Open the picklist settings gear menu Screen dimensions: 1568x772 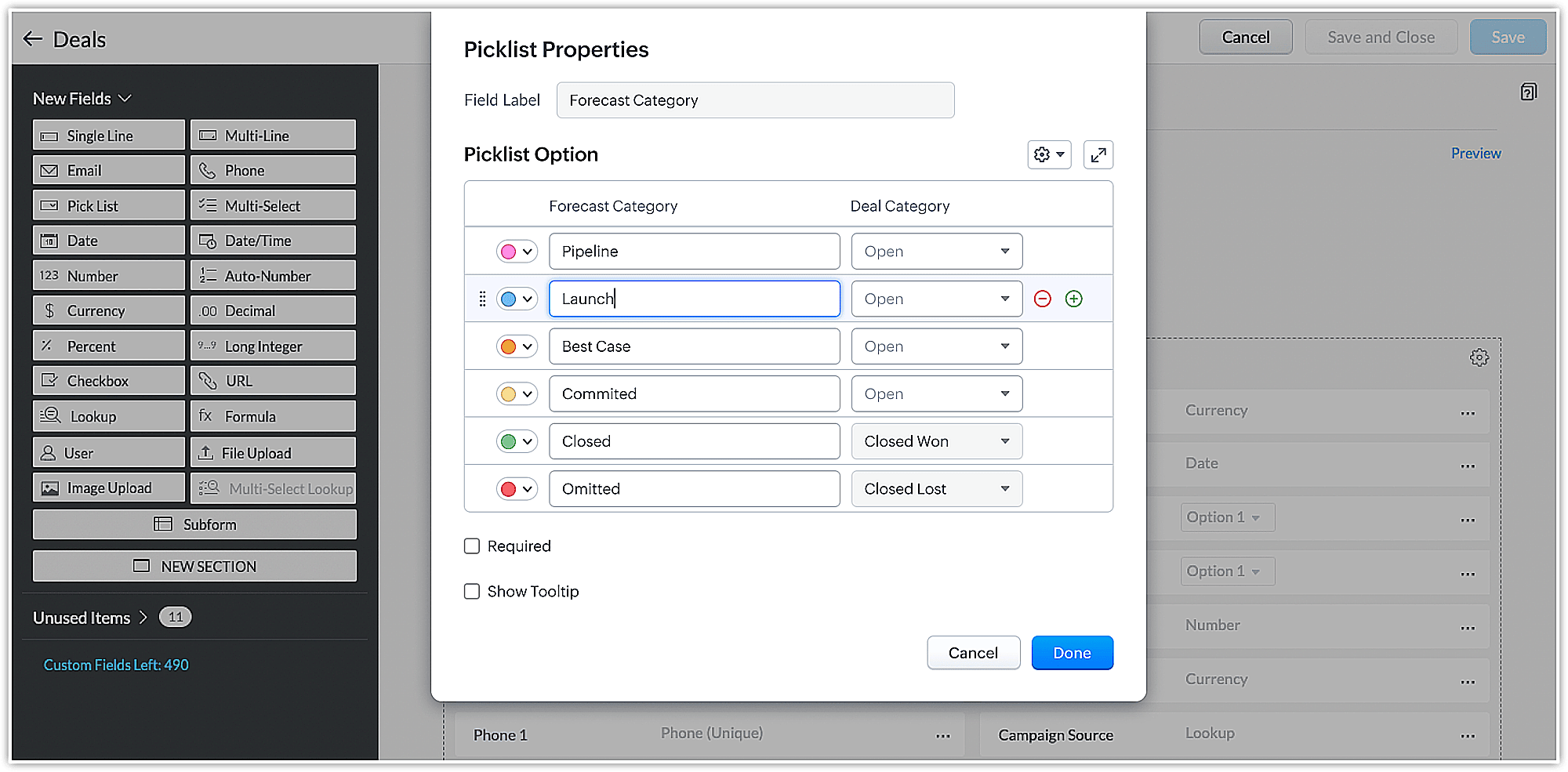(1048, 155)
